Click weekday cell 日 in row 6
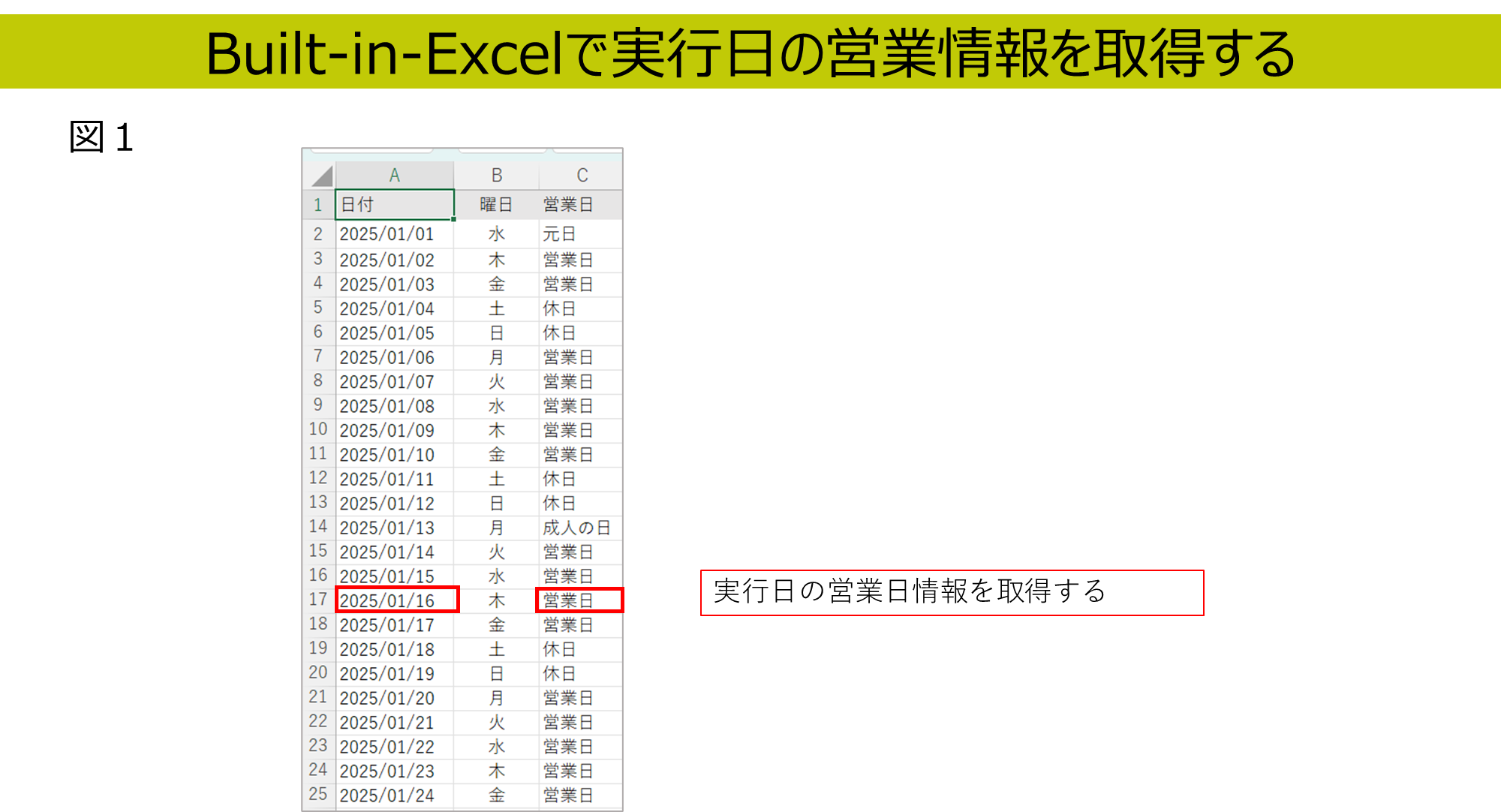The width and height of the screenshot is (1501, 812). [496, 333]
